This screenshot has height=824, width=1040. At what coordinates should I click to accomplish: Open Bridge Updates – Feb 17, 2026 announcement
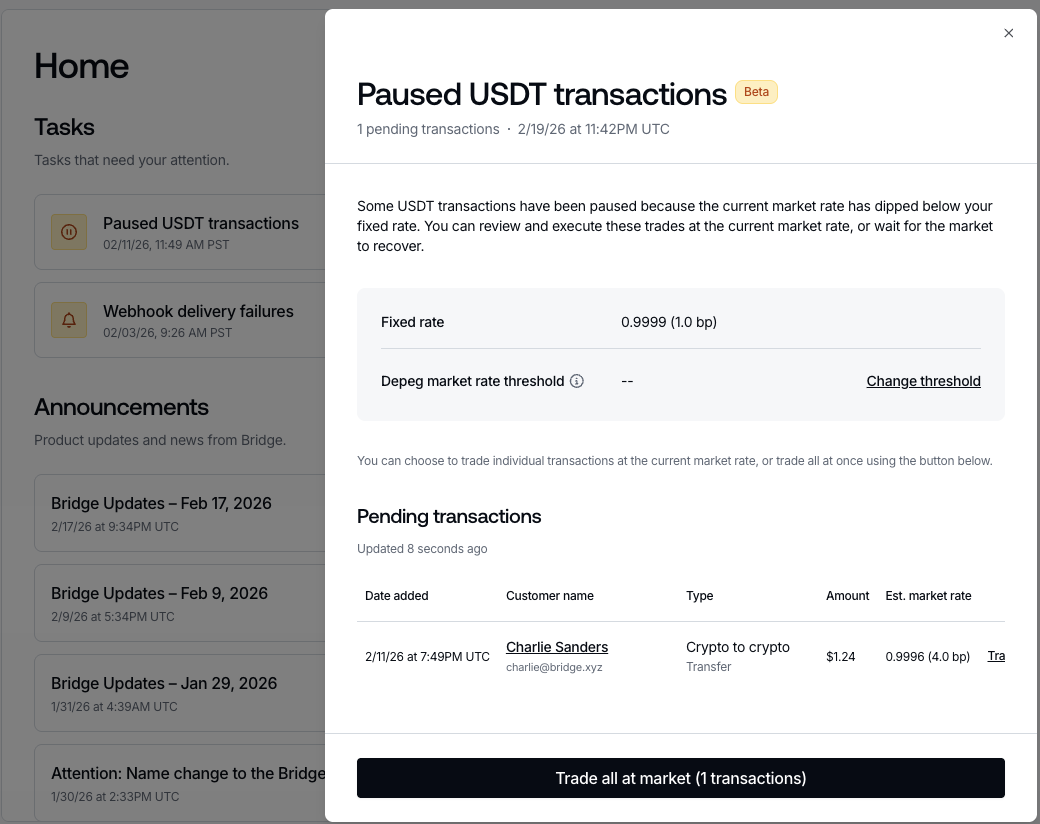pyautogui.click(x=161, y=504)
